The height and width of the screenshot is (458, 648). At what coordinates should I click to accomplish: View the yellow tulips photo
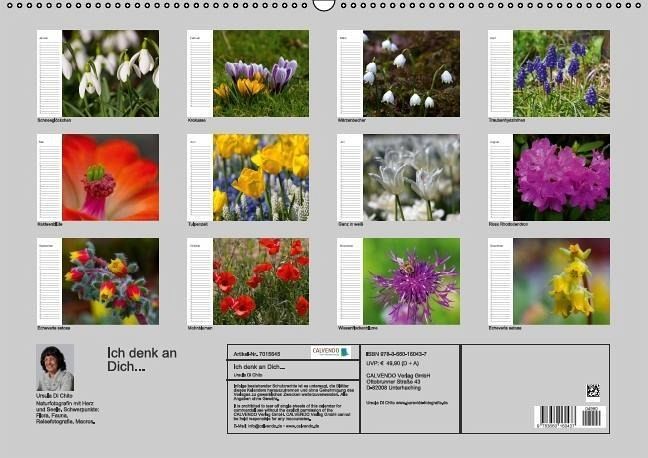pyautogui.click(x=261, y=177)
